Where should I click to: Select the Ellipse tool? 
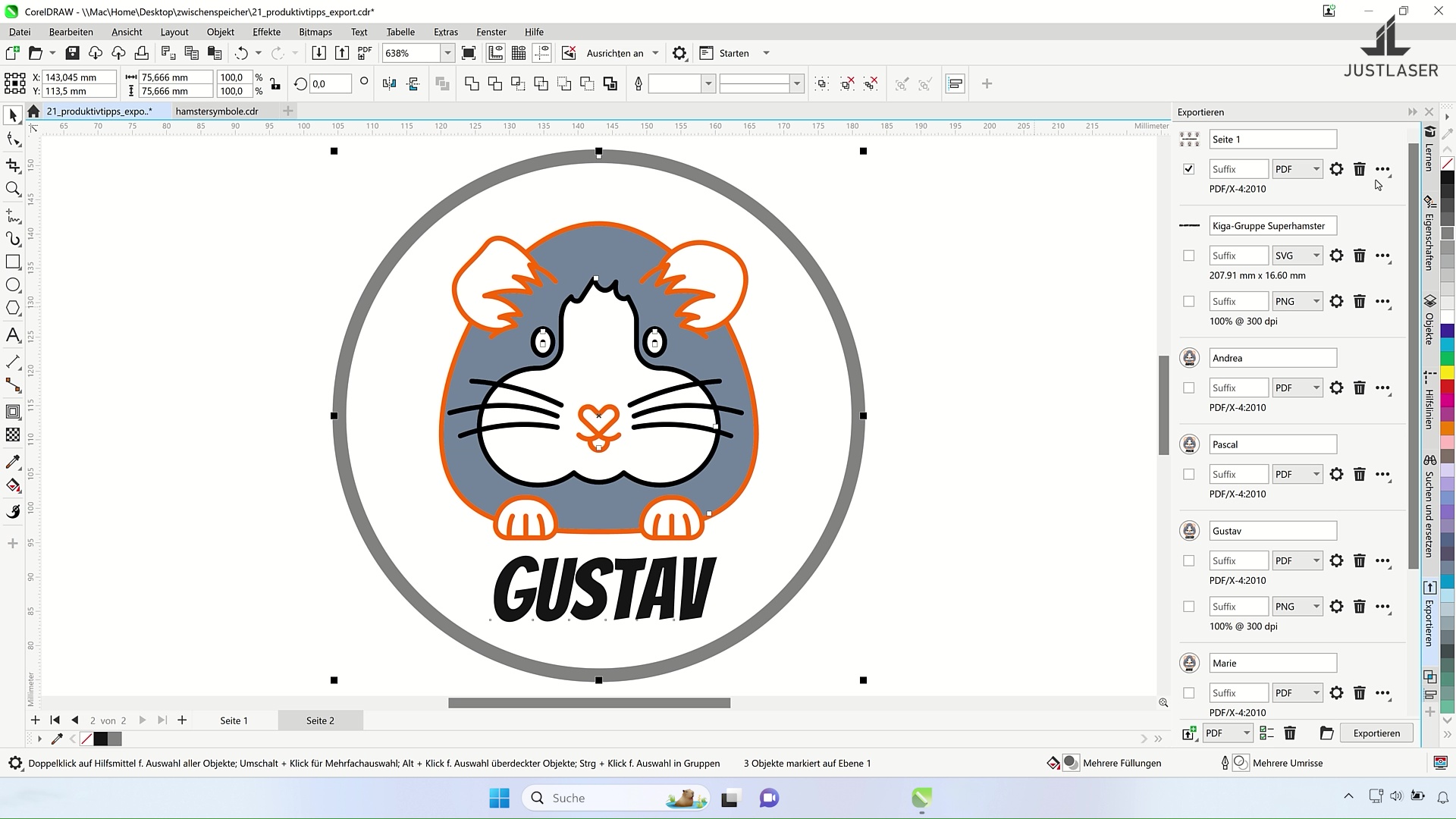point(13,285)
